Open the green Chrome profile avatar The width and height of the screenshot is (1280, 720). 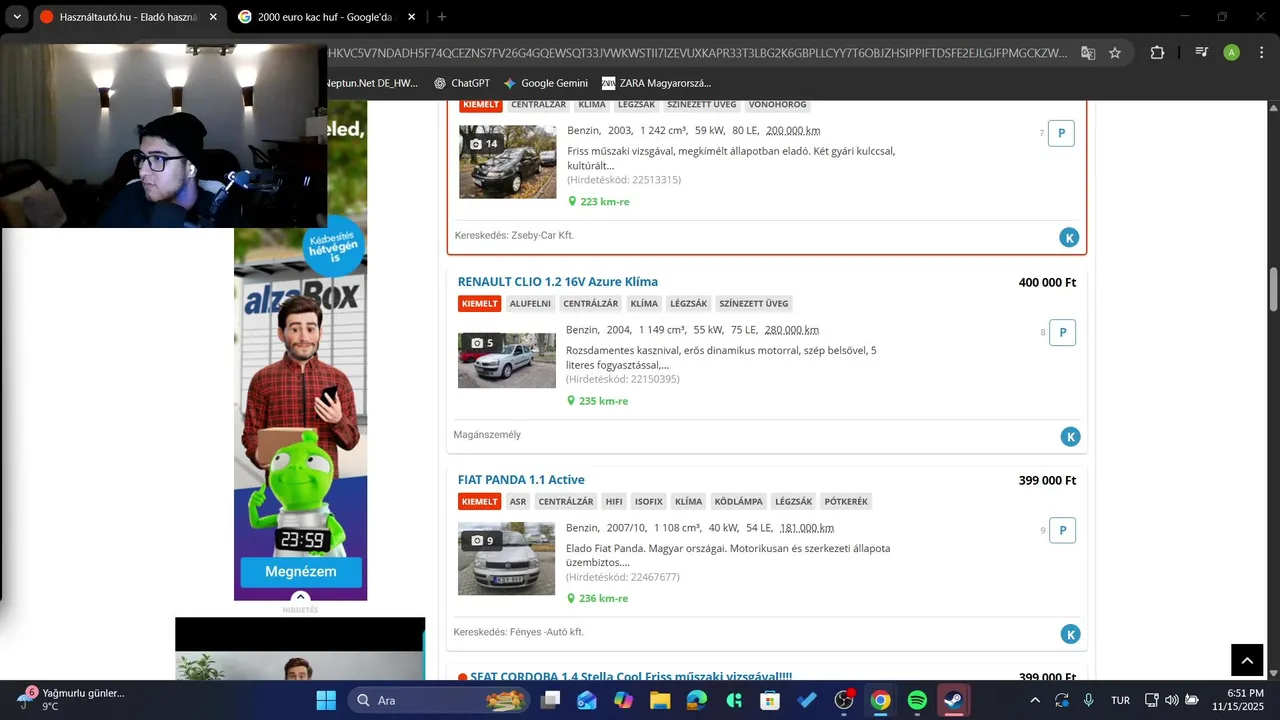1232,53
